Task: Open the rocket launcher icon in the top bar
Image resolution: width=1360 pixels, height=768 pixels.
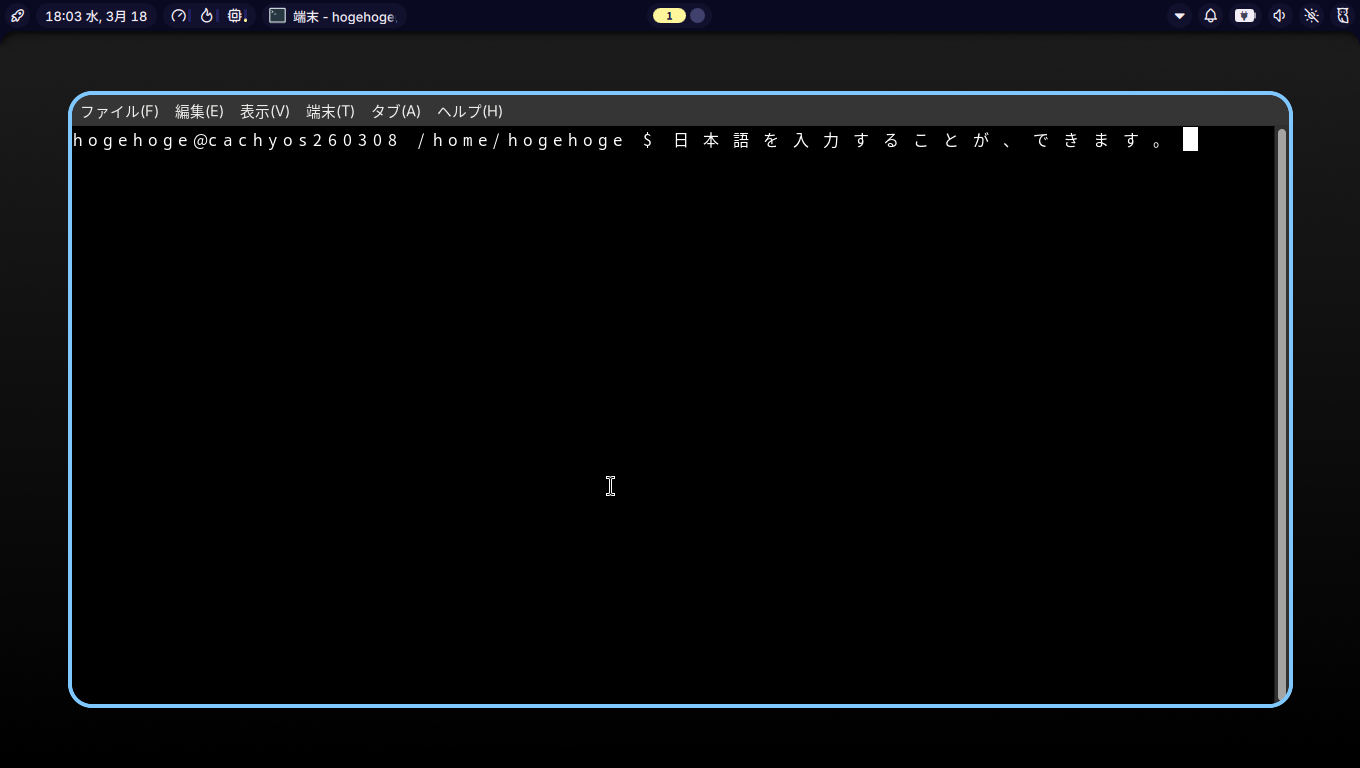Action: [17, 16]
